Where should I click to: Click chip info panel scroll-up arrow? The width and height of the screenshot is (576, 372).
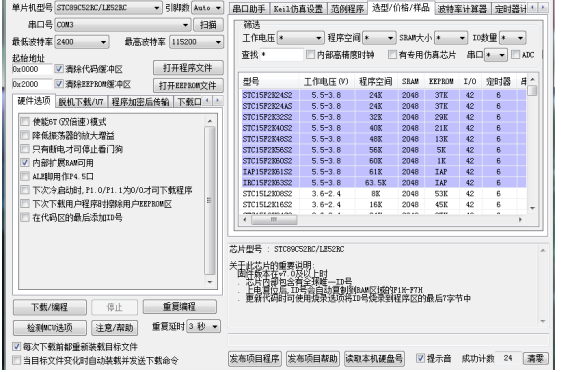pyautogui.click(x=543, y=250)
